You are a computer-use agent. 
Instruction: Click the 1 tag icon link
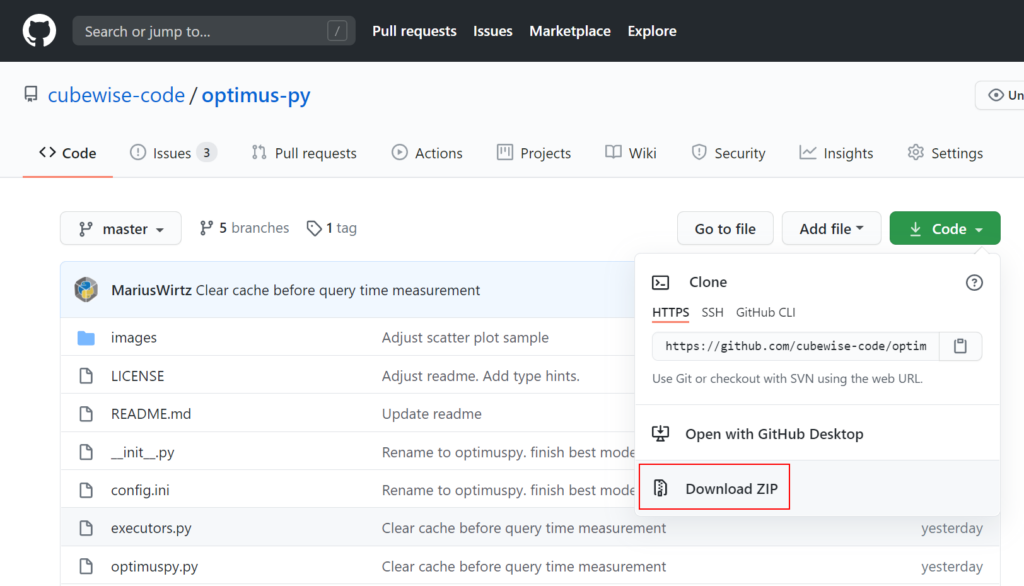coord(331,228)
